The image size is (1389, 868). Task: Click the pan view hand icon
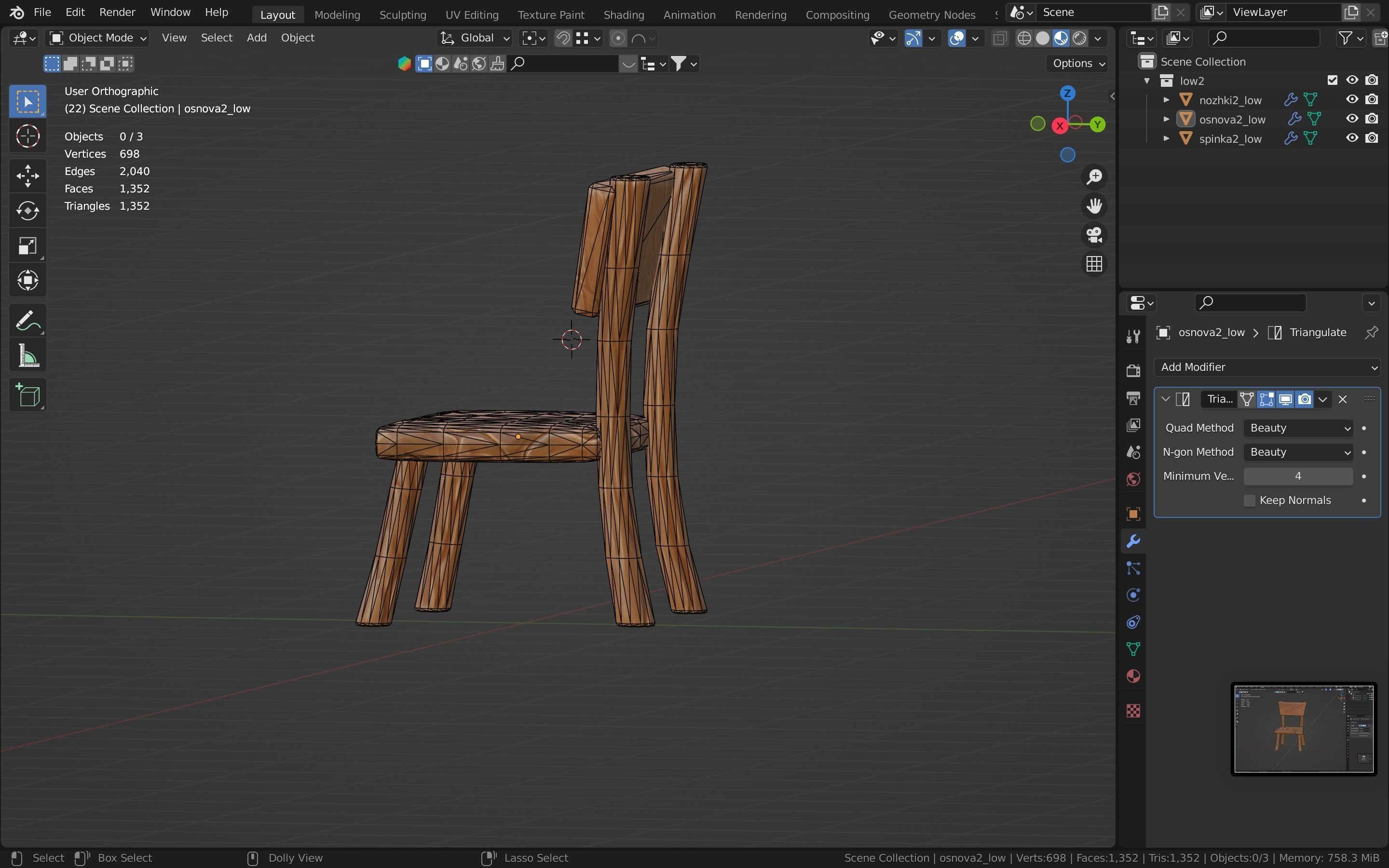(x=1094, y=206)
